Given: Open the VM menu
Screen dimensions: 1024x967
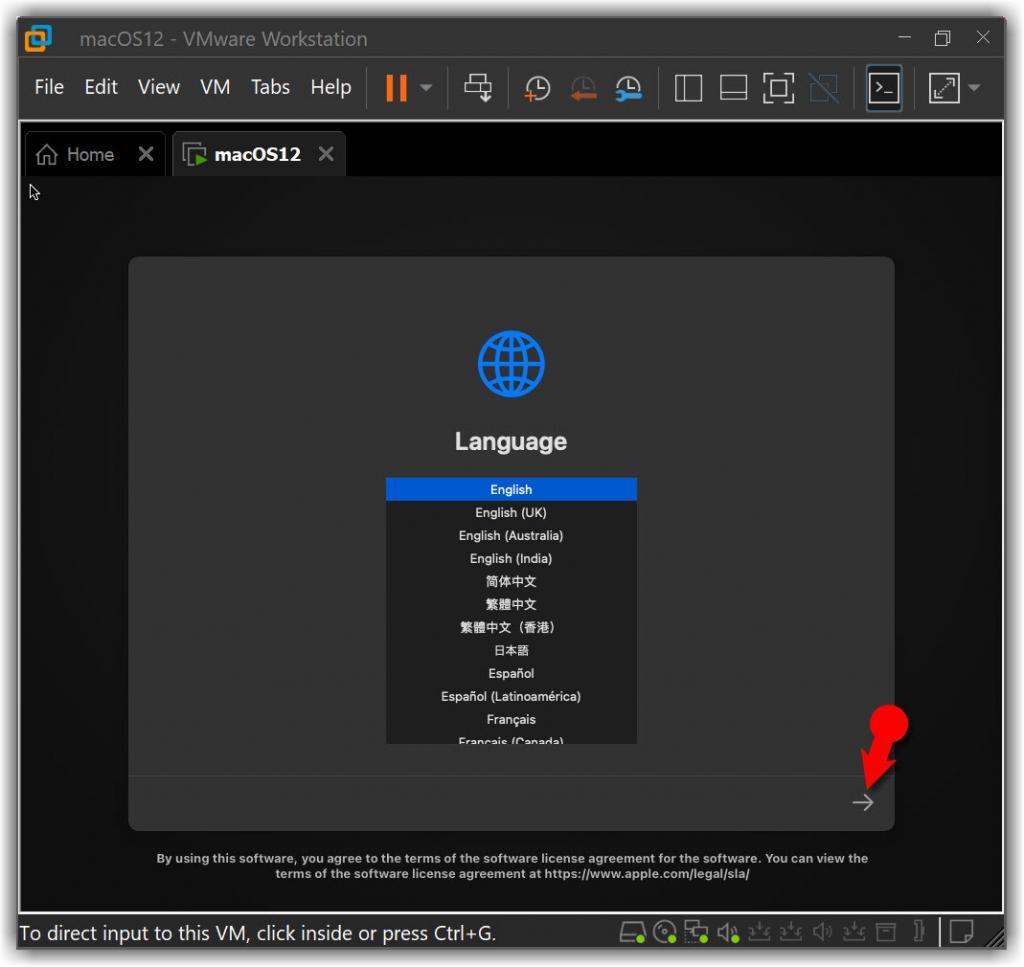Looking at the screenshot, I should click(215, 87).
